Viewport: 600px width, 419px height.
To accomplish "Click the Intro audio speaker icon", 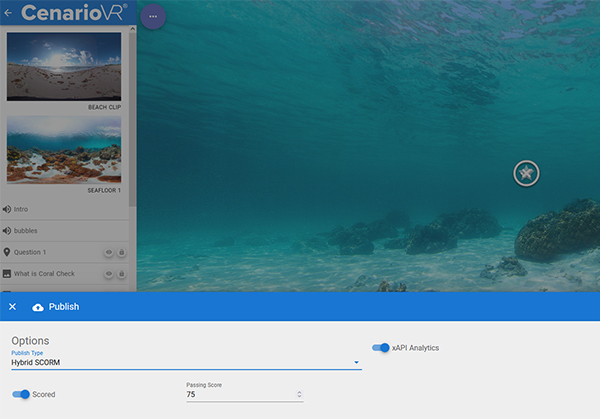I will 7,209.
